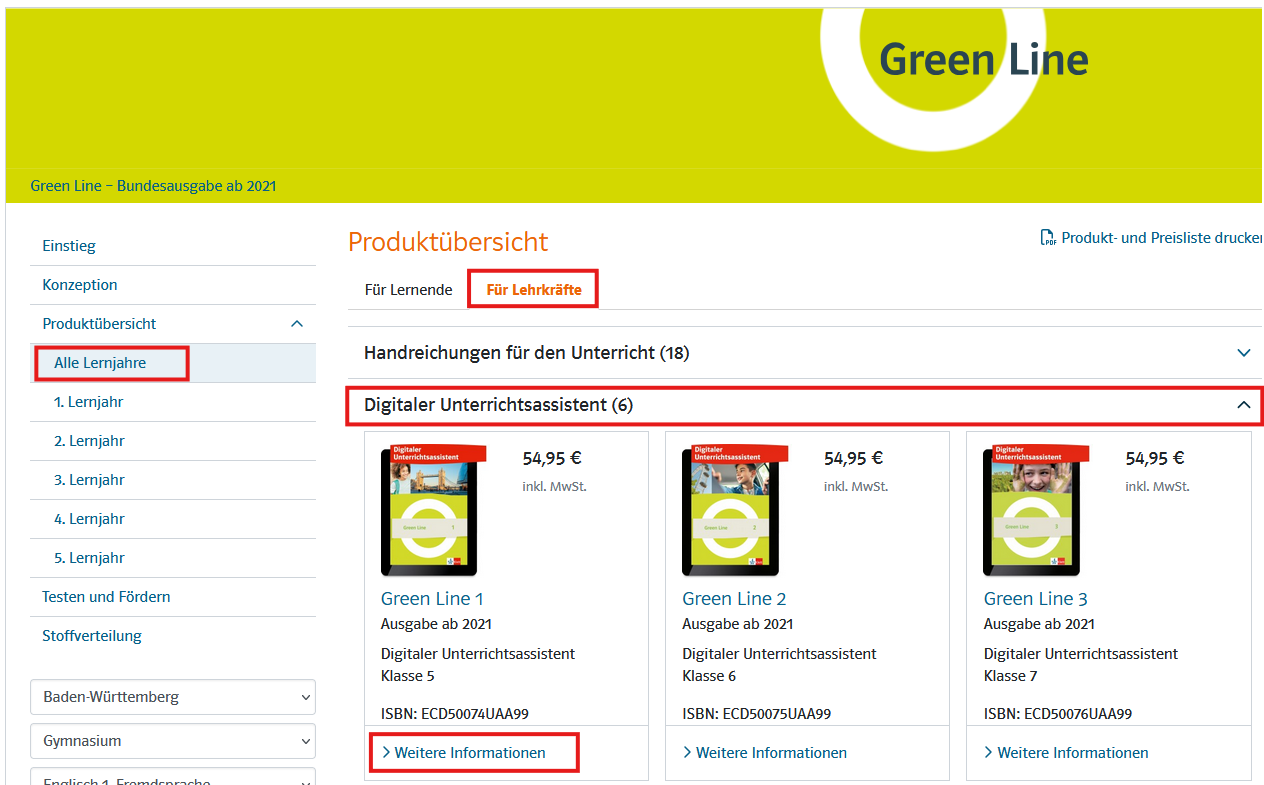This screenshot has height=785, width=1264.
Task: Click the ISBN: ECD50075UAA99 text
Action: 757,714
